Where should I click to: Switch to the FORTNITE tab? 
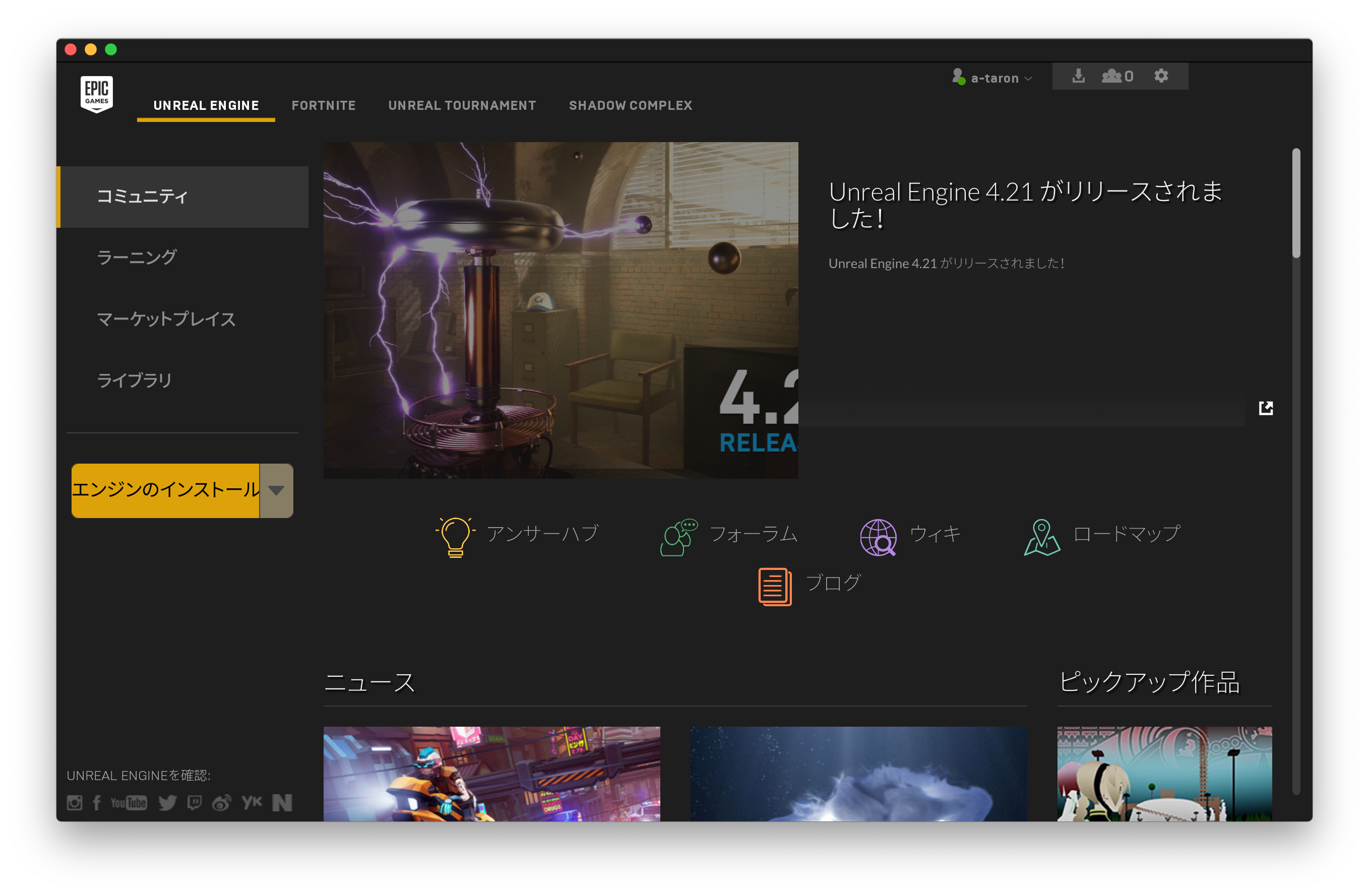click(x=323, y=105)
